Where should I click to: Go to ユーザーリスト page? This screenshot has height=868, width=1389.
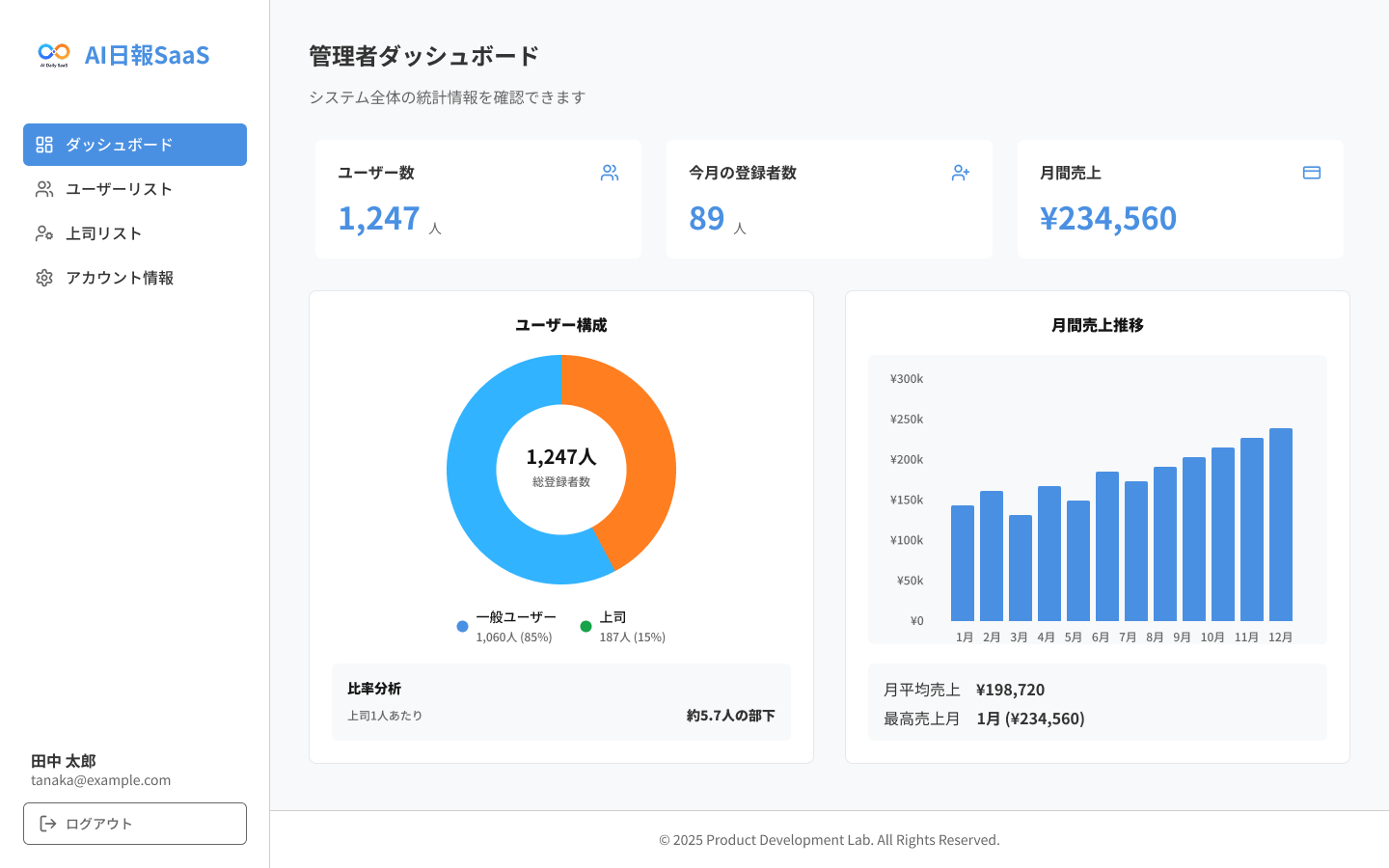tap(119, 189)
